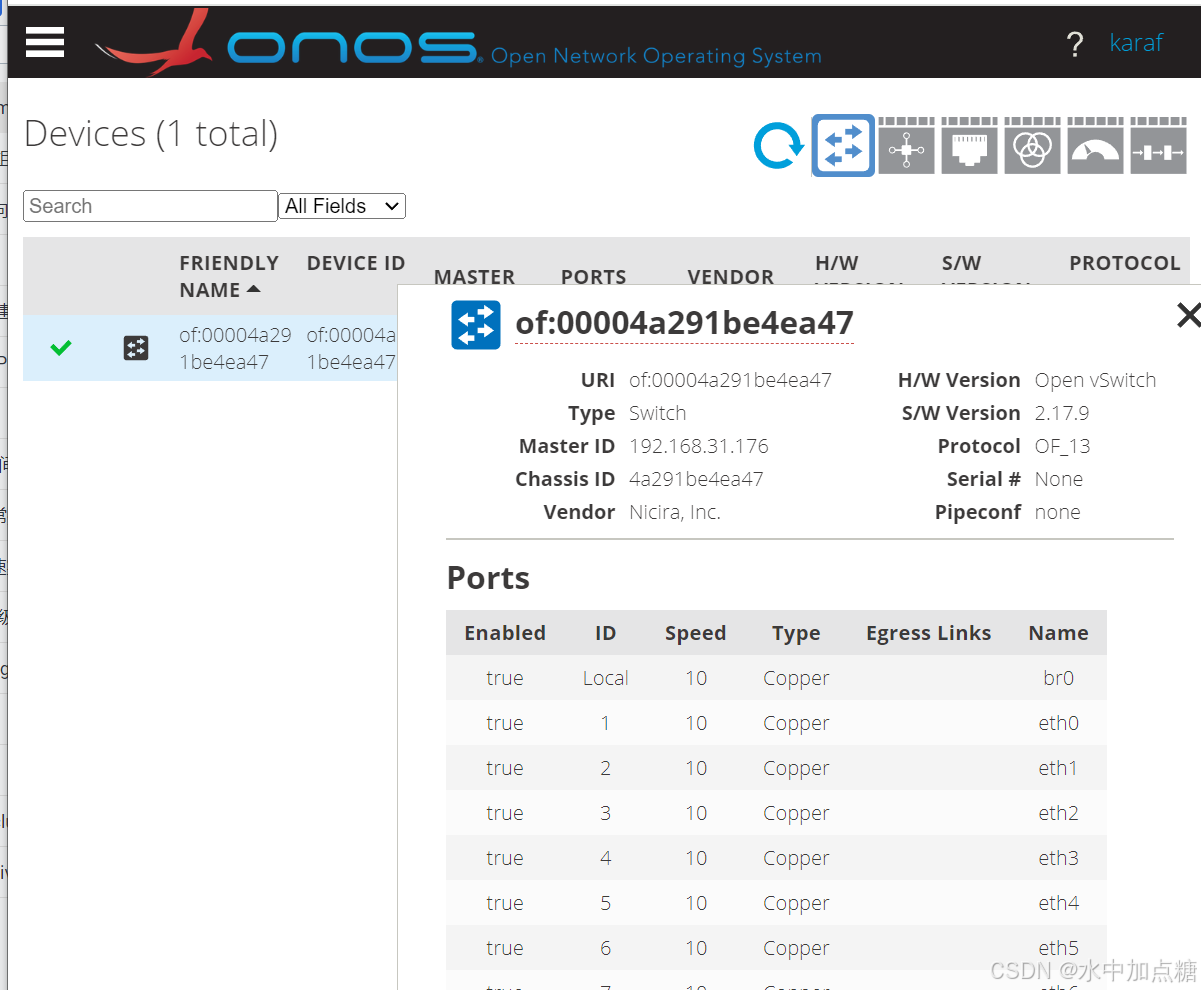Click inside the Search input field
The width and height of the screenshot is (1201, 990).
[x=150, y=206]
